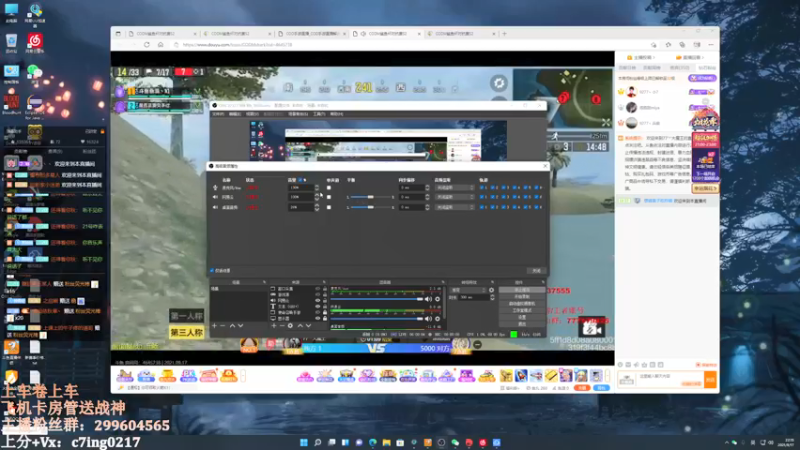Open the browser's three-dot settings menu

point(711,45)
